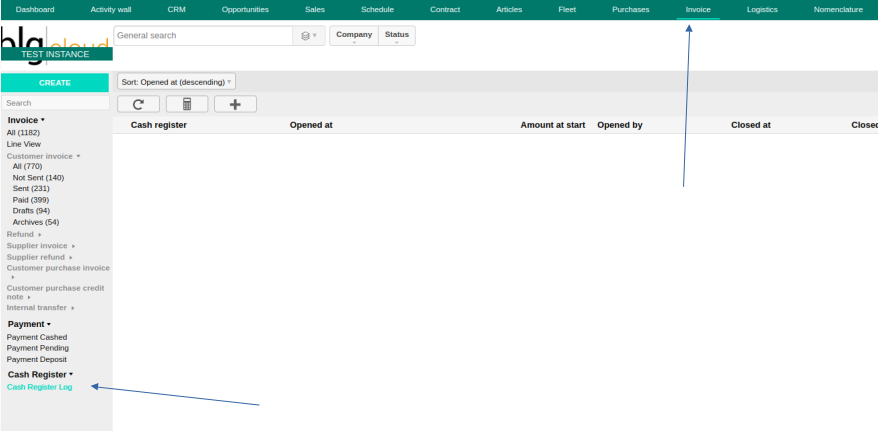
Task: Open the Fleet menu
Action: (x=567, y=10)
